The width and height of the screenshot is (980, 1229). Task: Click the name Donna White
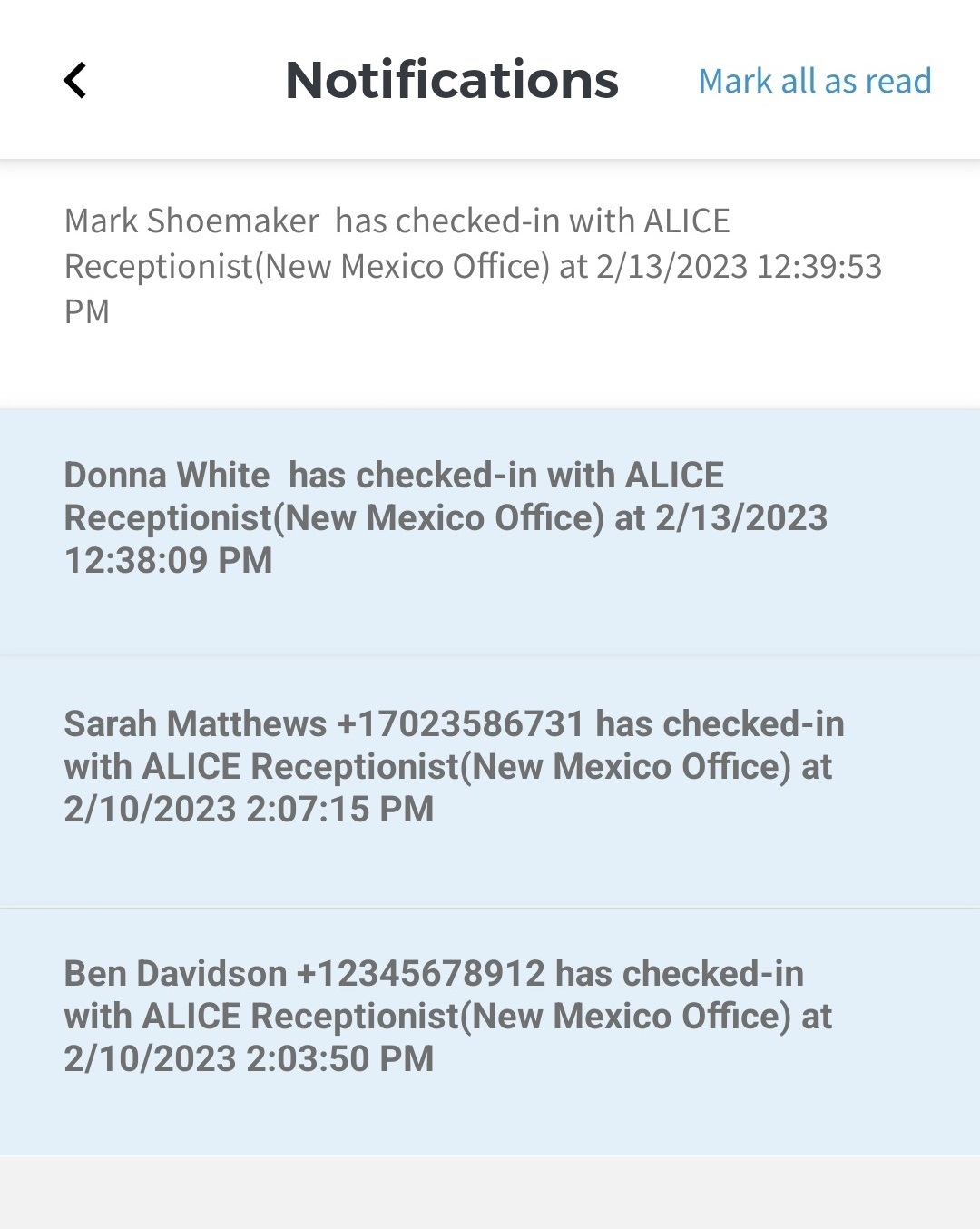(167, 476)
